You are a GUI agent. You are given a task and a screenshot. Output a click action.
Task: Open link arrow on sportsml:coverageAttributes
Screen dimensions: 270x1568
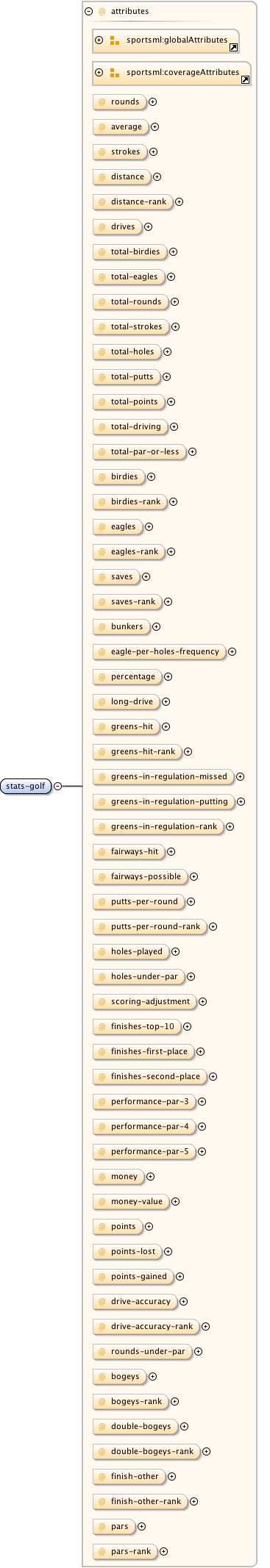pyautogui.click(x=245, y=79)
